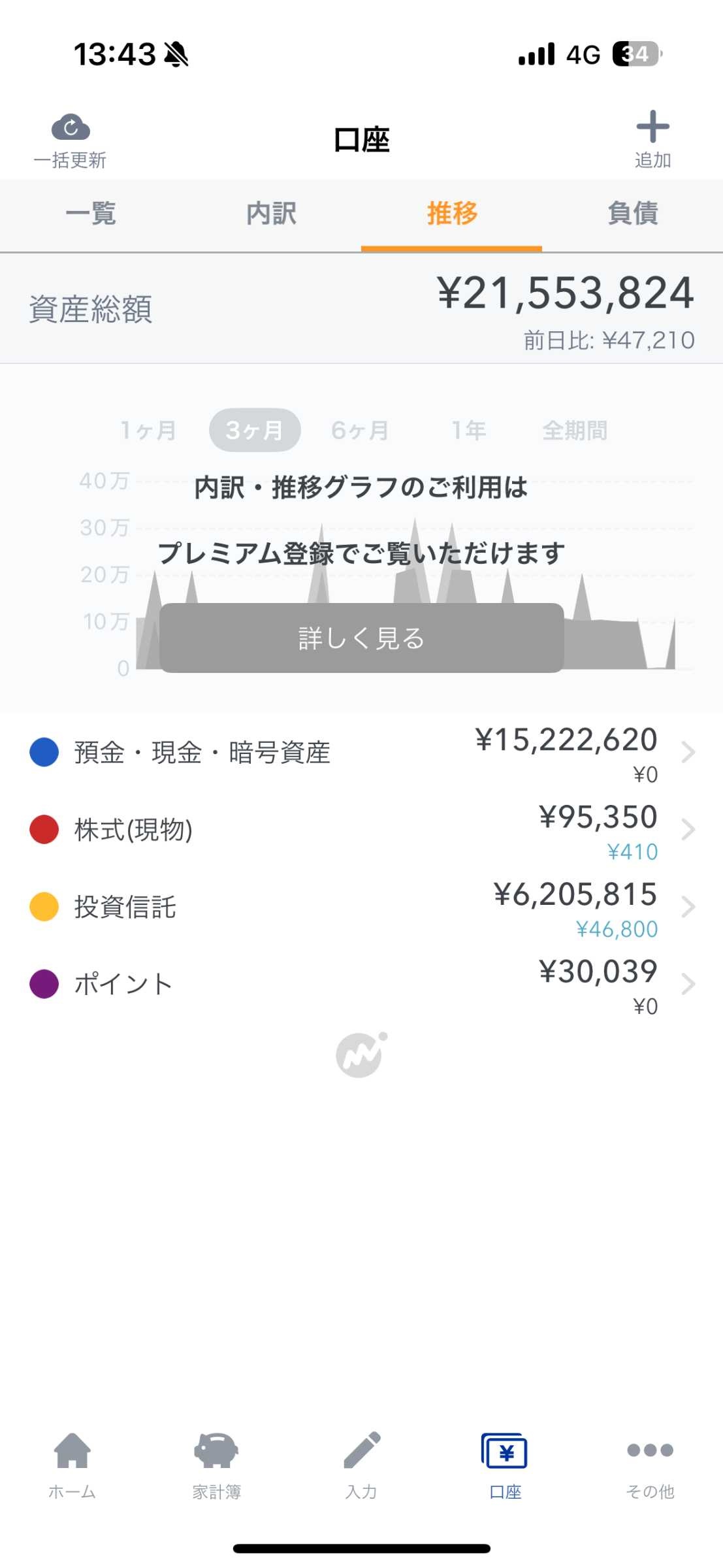Select the 全期間 period option
The image size is (723, 1568).
[x=575, y=431]
